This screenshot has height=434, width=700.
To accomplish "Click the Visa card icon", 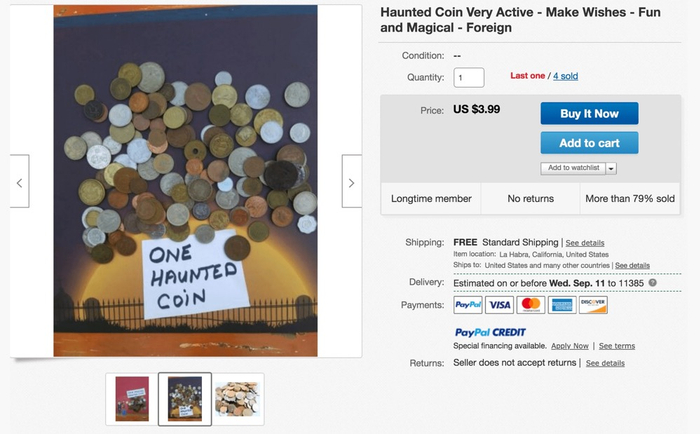I will point(499,305).
